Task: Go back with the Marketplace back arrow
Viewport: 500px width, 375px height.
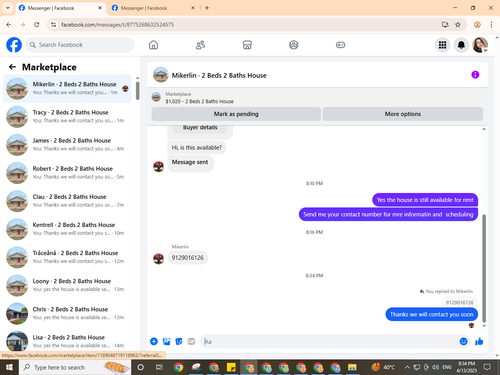Action: (x=12, y=67)
